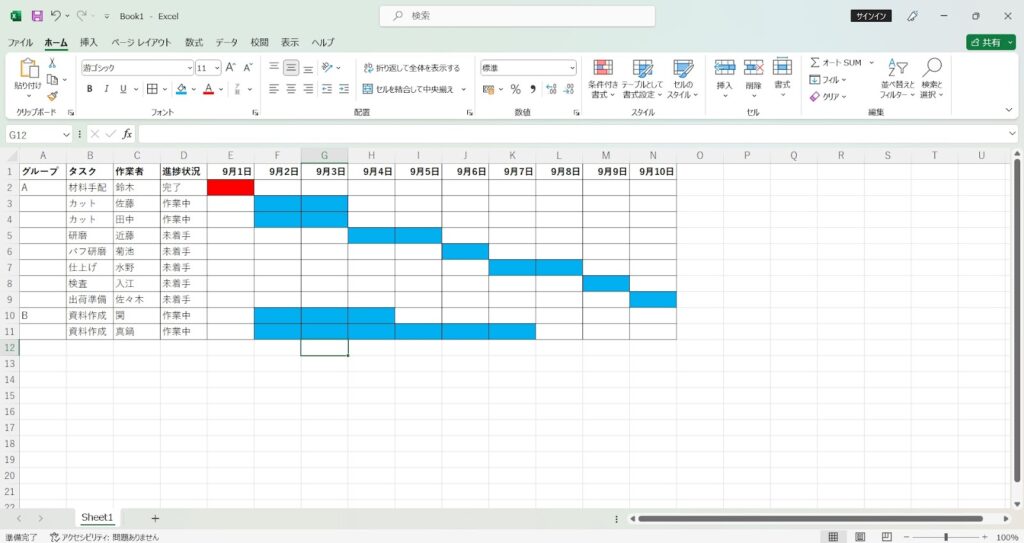The width and height of the screenshot is (1024, 543).
Task: Click the increase indent icon
Action: click(346, 89)
